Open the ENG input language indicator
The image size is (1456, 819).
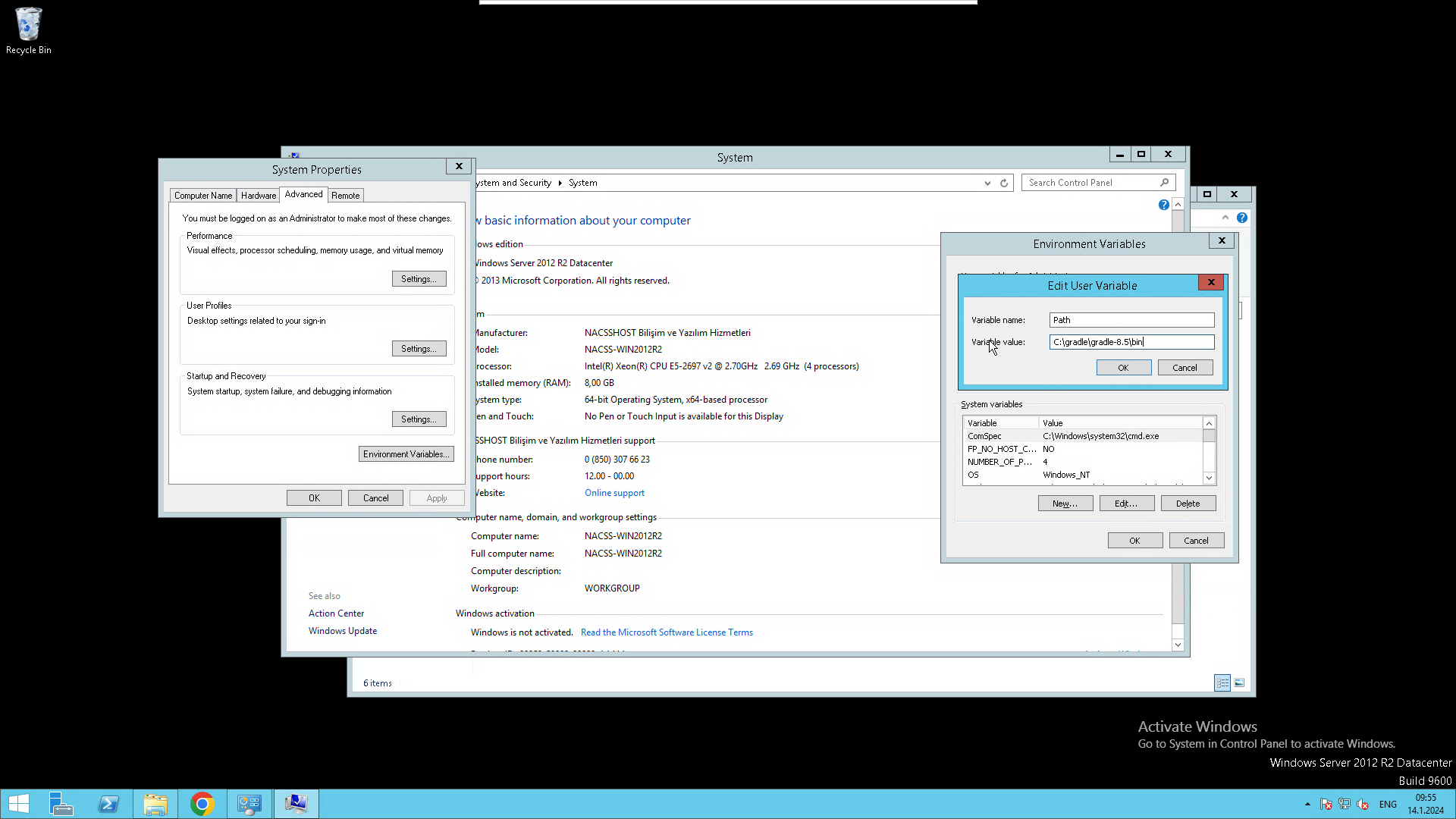(1388, 804)
